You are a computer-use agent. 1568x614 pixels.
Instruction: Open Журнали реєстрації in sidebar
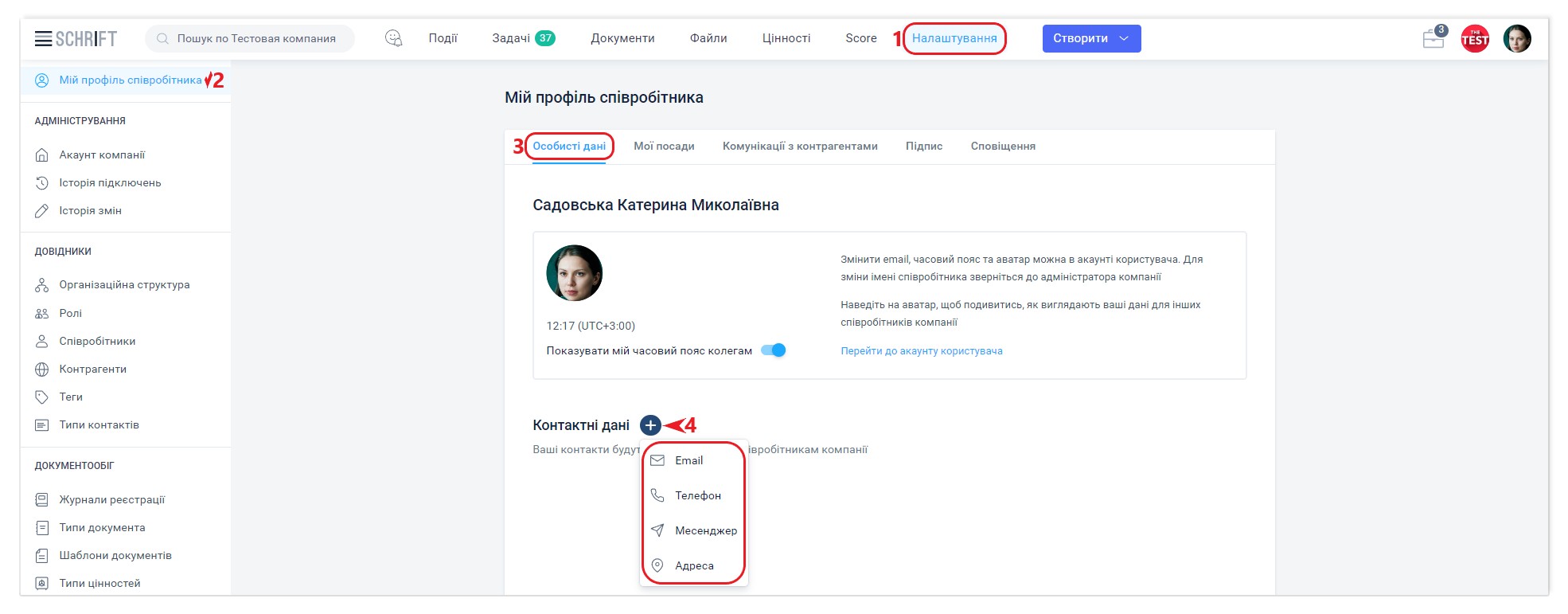pos(111,500)
